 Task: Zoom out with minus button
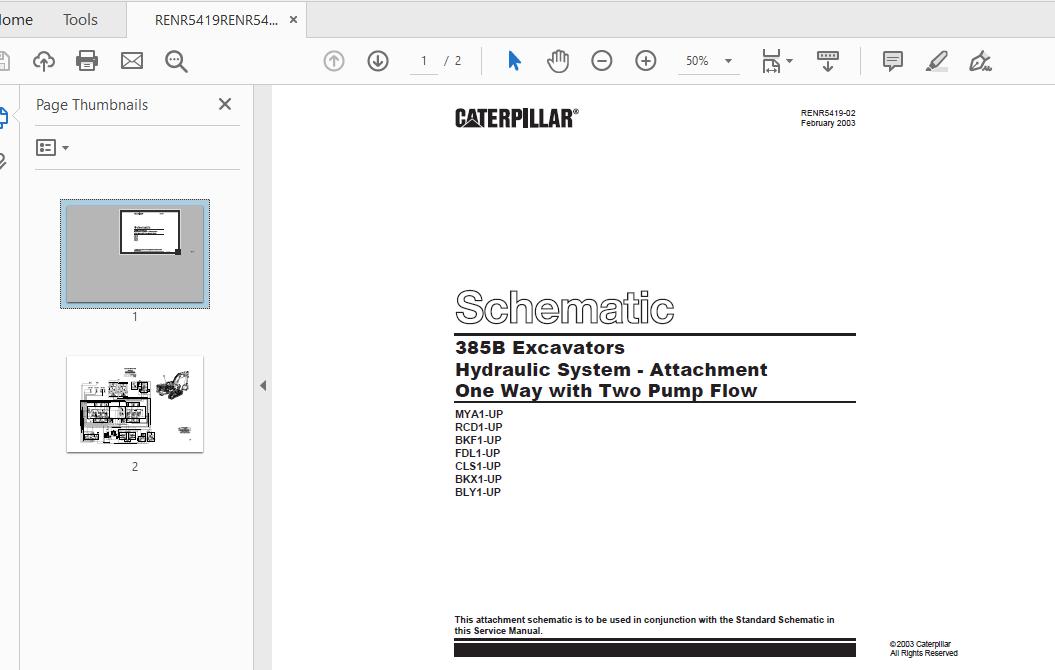point(602,61)
